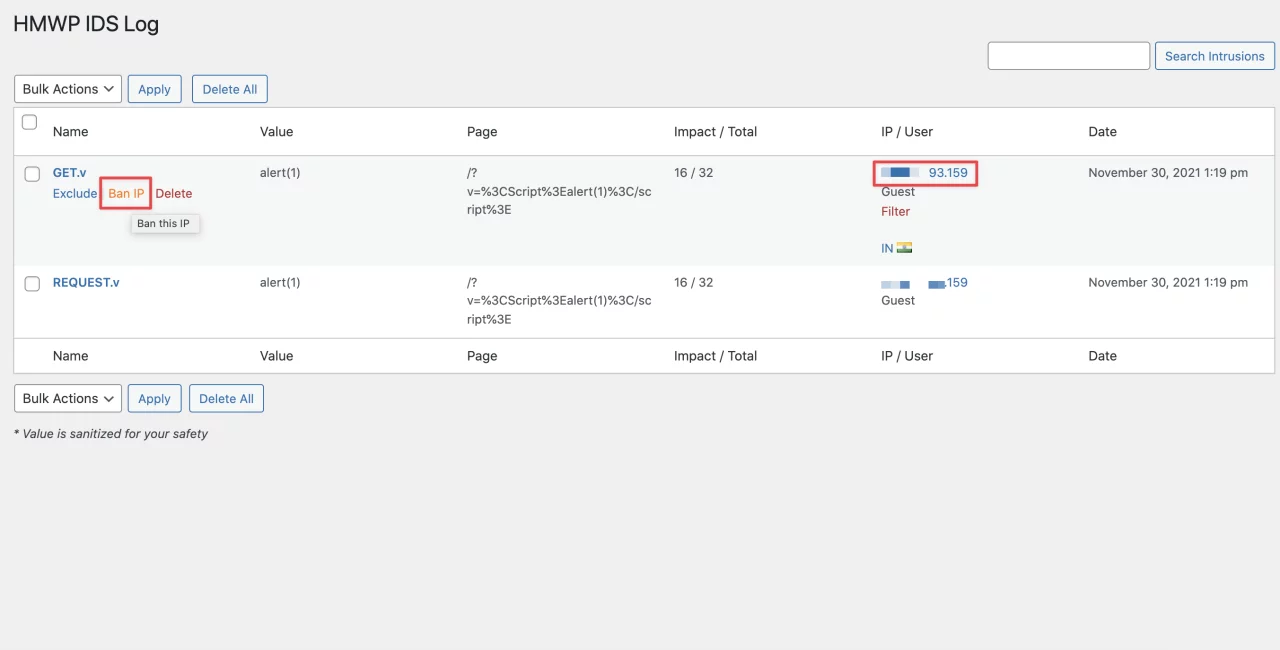1280x650 pixels.
Task: Click the IP ending 93.159
Action: coord(924,173)
